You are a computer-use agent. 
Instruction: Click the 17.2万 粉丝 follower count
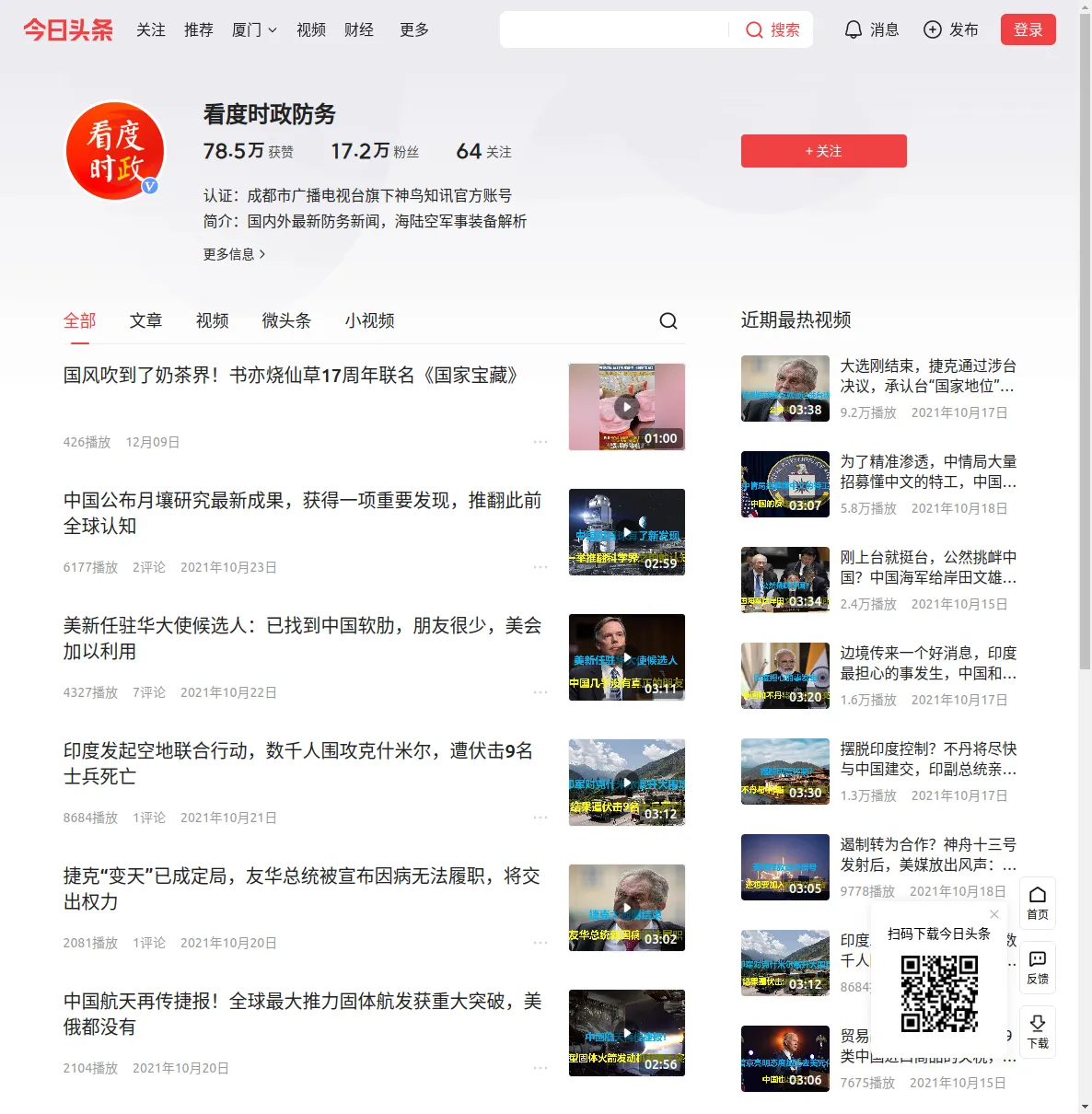(x=375, y=151)
